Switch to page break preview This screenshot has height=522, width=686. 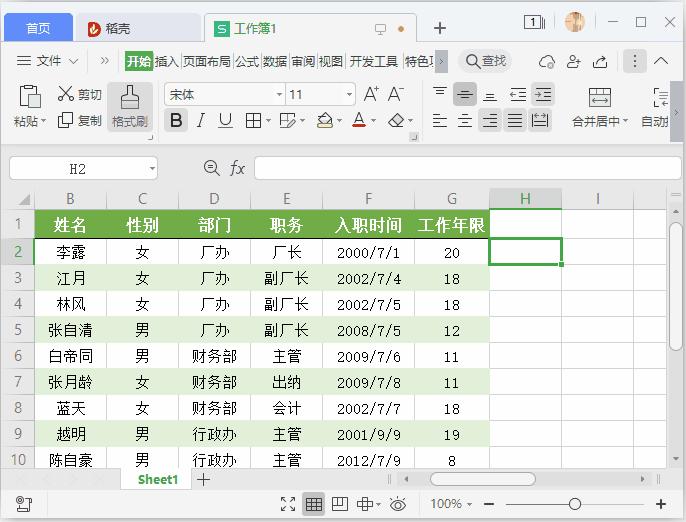pos(340,504)
